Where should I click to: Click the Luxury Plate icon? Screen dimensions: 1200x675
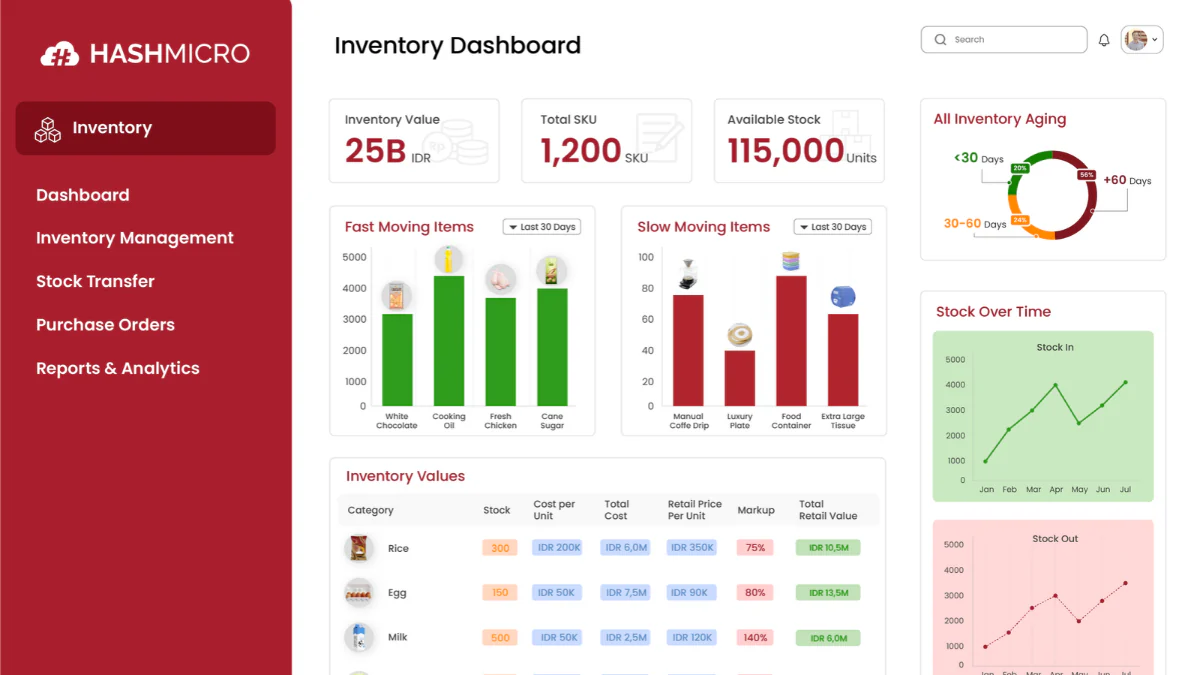click(740, 334)
